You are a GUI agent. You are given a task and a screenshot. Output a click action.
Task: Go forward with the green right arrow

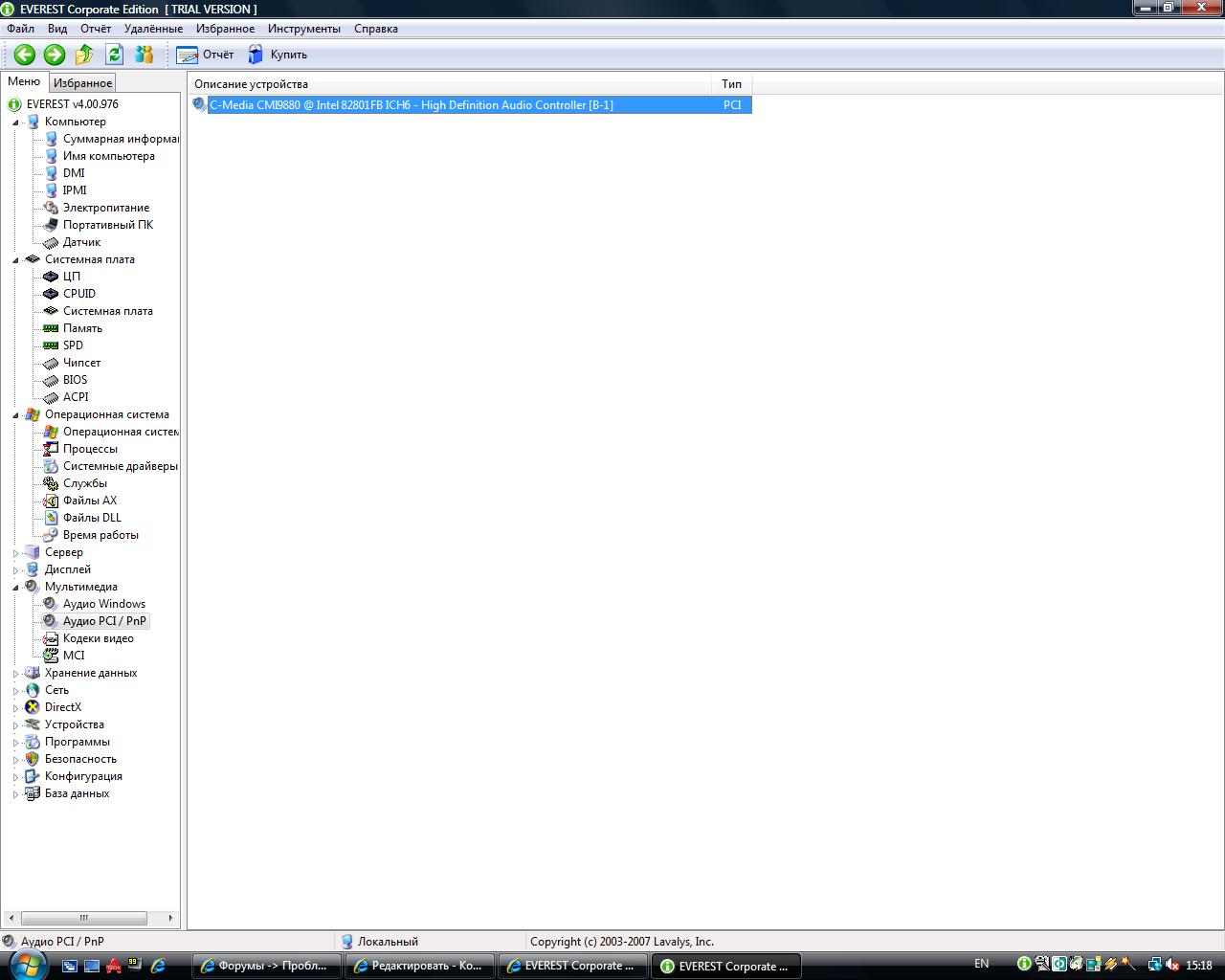pos(55,55)
